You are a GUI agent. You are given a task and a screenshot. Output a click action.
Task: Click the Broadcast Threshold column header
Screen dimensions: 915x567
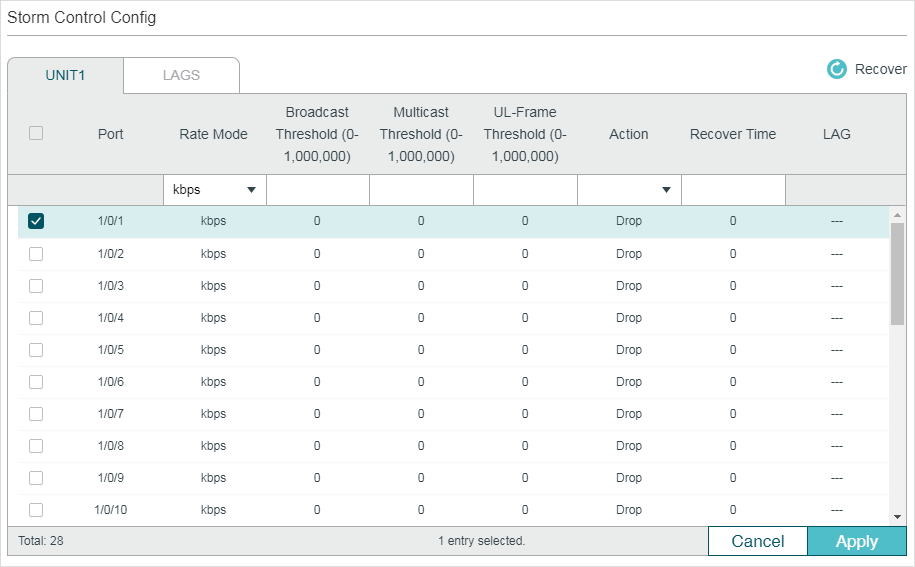coord(317,134)
